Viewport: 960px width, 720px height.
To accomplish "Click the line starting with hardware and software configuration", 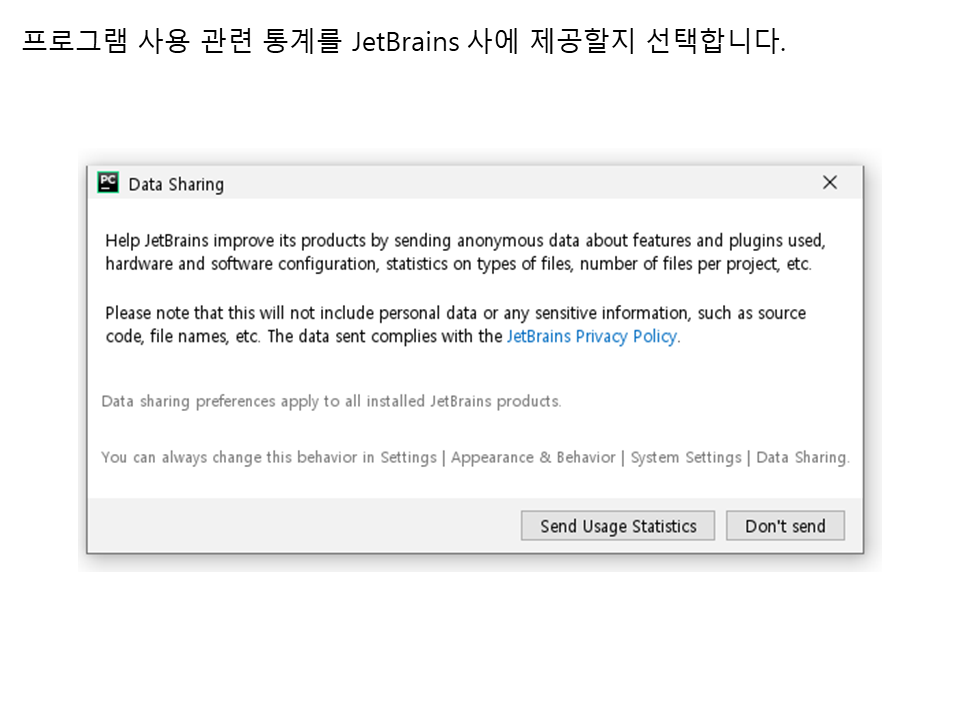I will [x=458, y=264].
